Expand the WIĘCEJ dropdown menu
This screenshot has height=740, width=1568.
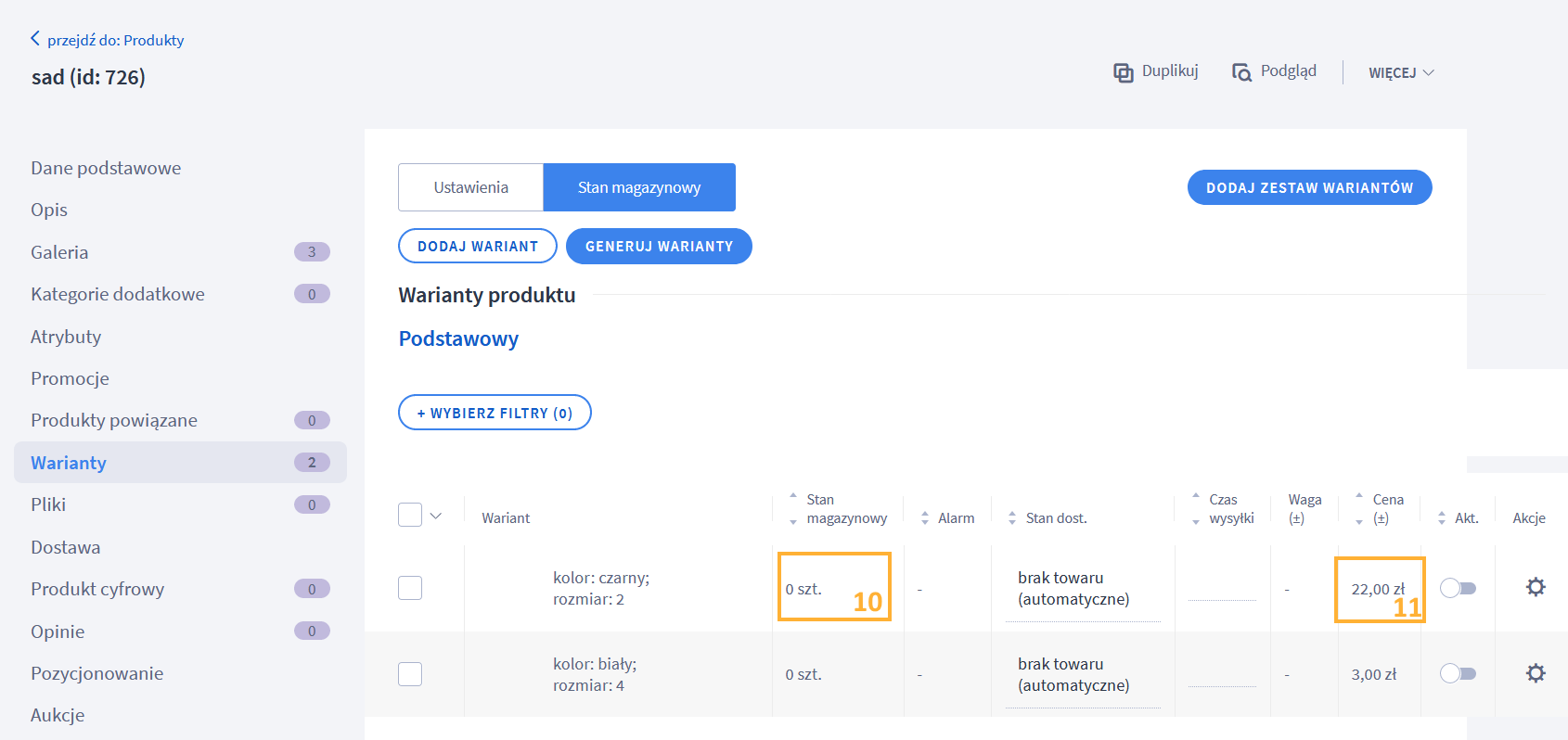1401,72
